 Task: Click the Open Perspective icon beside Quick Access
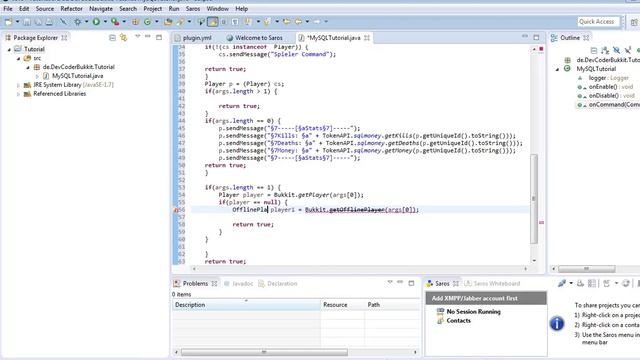pyautogui.click(x=634, y=22)
